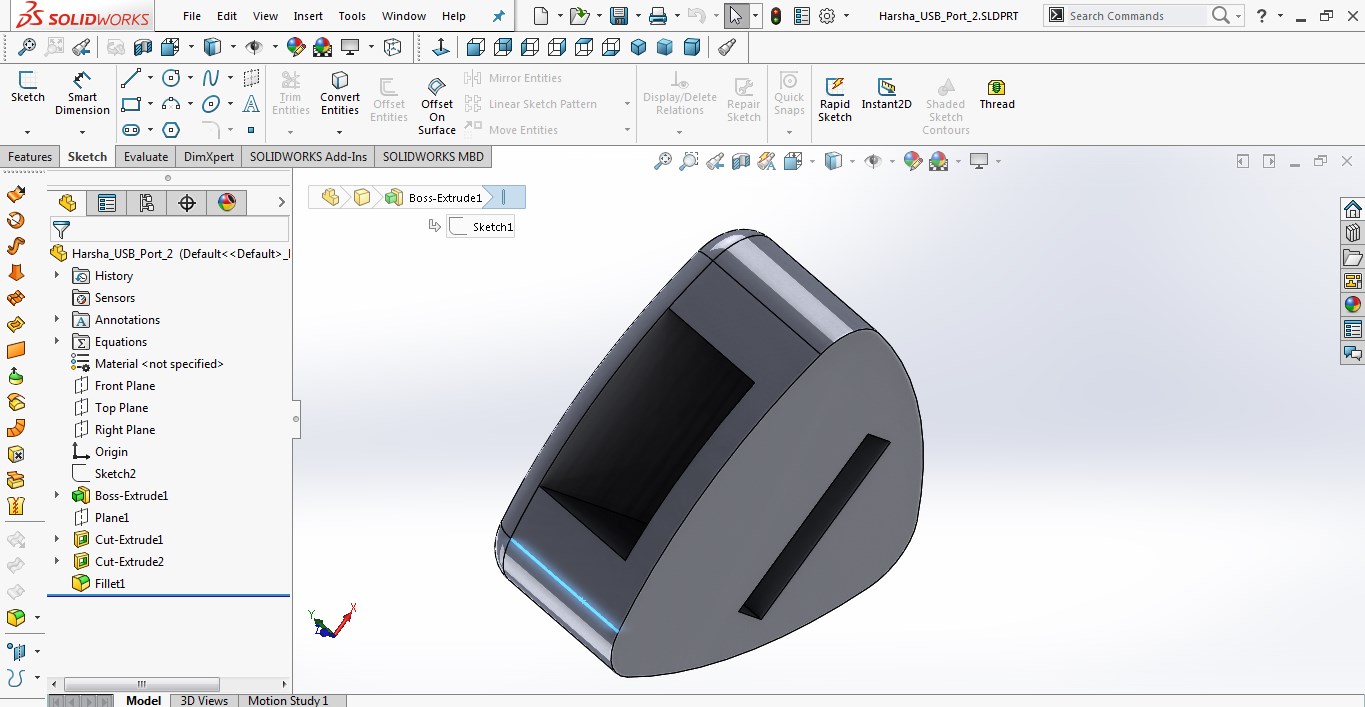Viewport: 1365px width, 707px height.
Task: Select the Spline sketch tool
Action: 211,78
